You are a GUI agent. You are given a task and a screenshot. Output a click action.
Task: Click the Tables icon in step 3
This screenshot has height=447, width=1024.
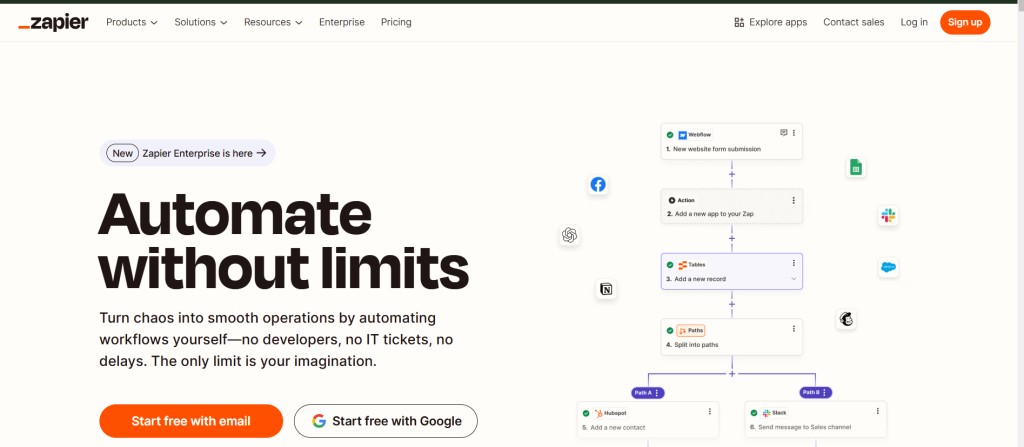tap(682, 265)
